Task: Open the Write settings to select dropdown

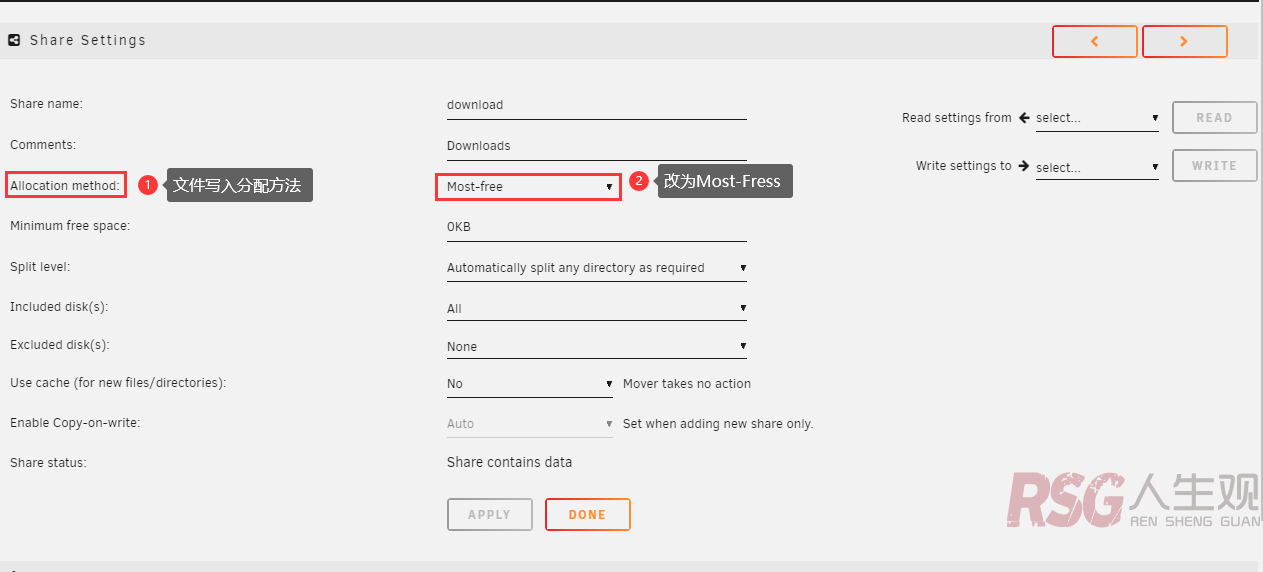Action: [1097, 168]
